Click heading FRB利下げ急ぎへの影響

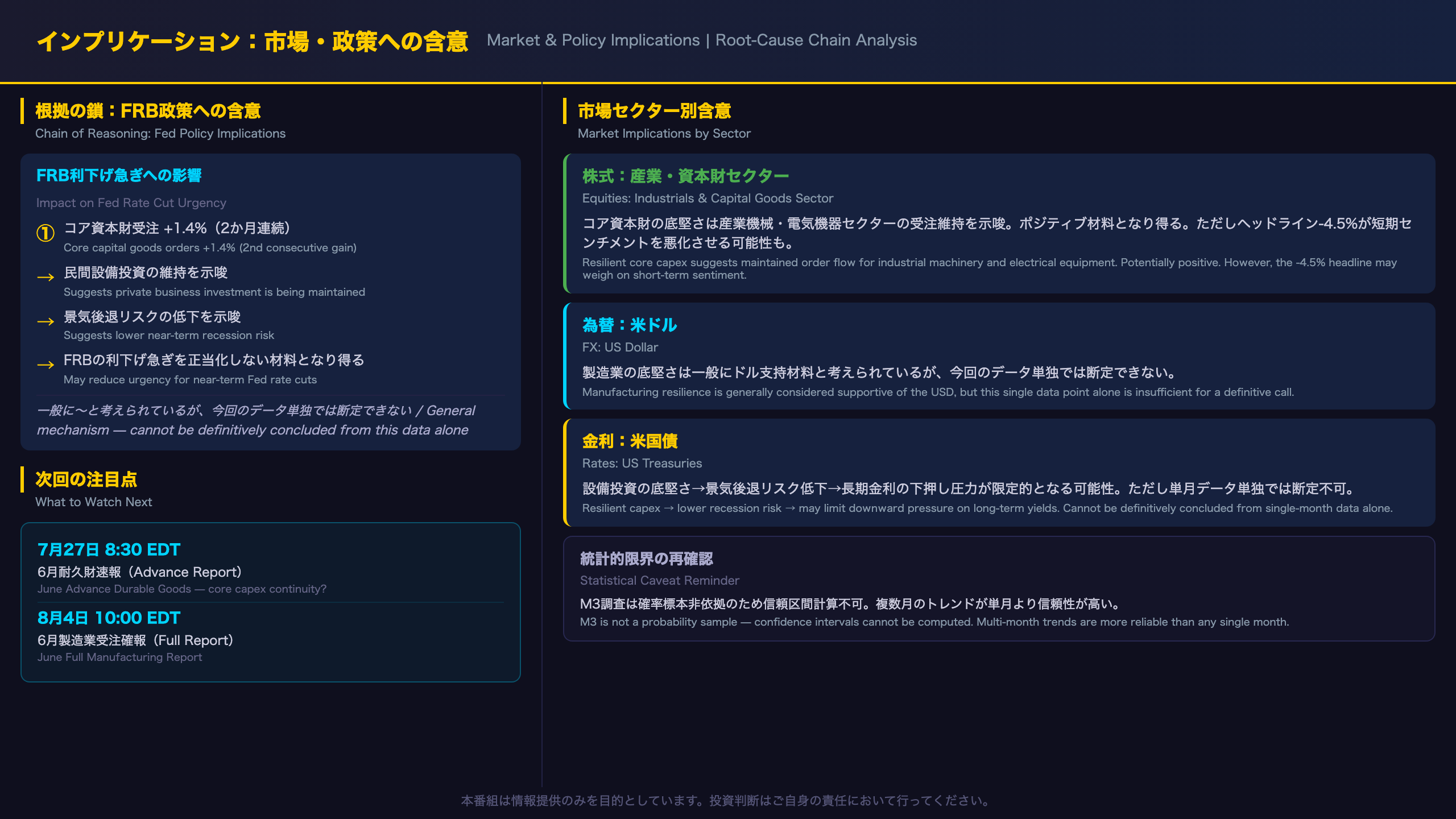coord(119,175)
